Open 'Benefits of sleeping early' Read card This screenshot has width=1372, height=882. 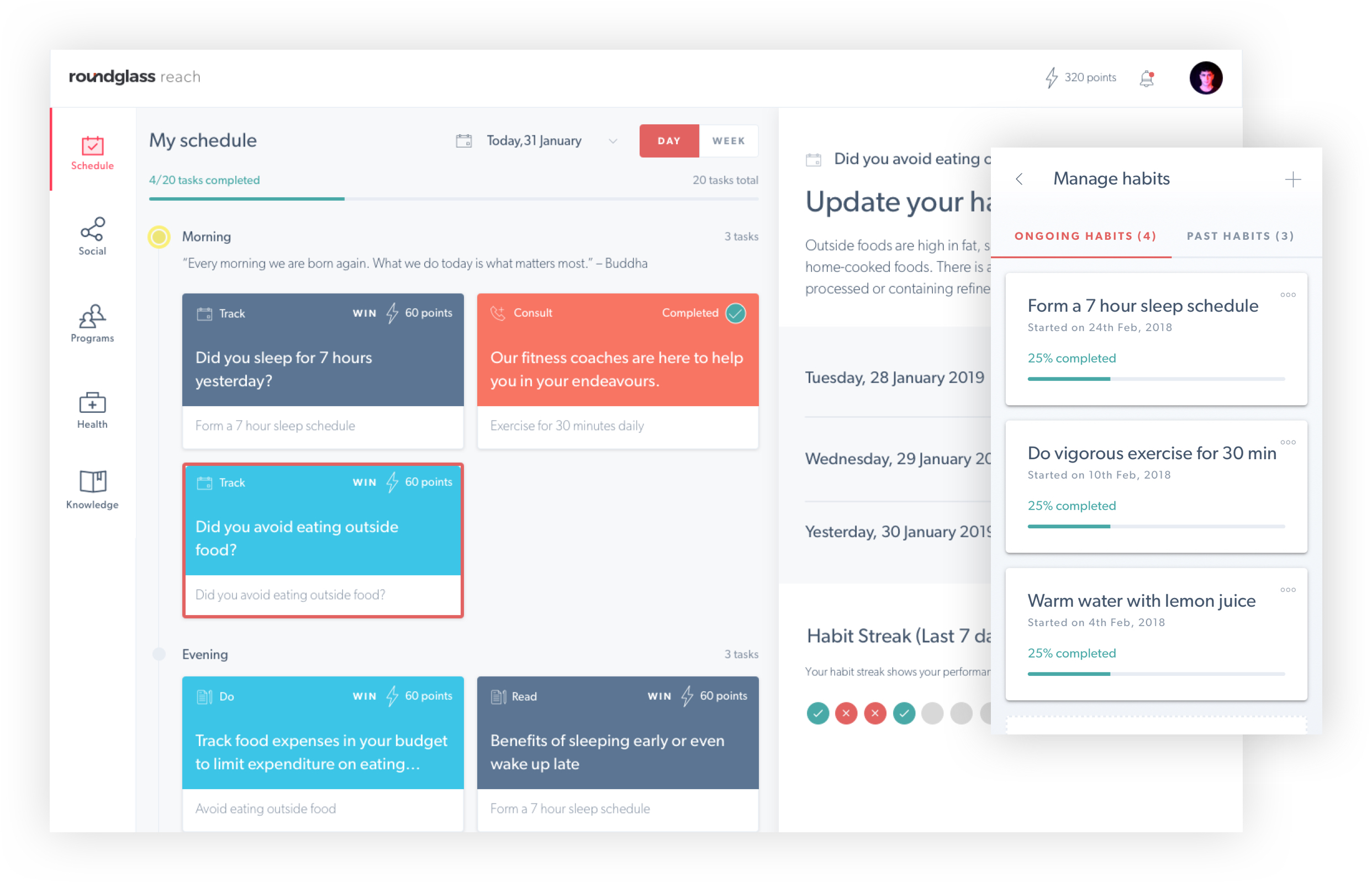pos(618,753)
